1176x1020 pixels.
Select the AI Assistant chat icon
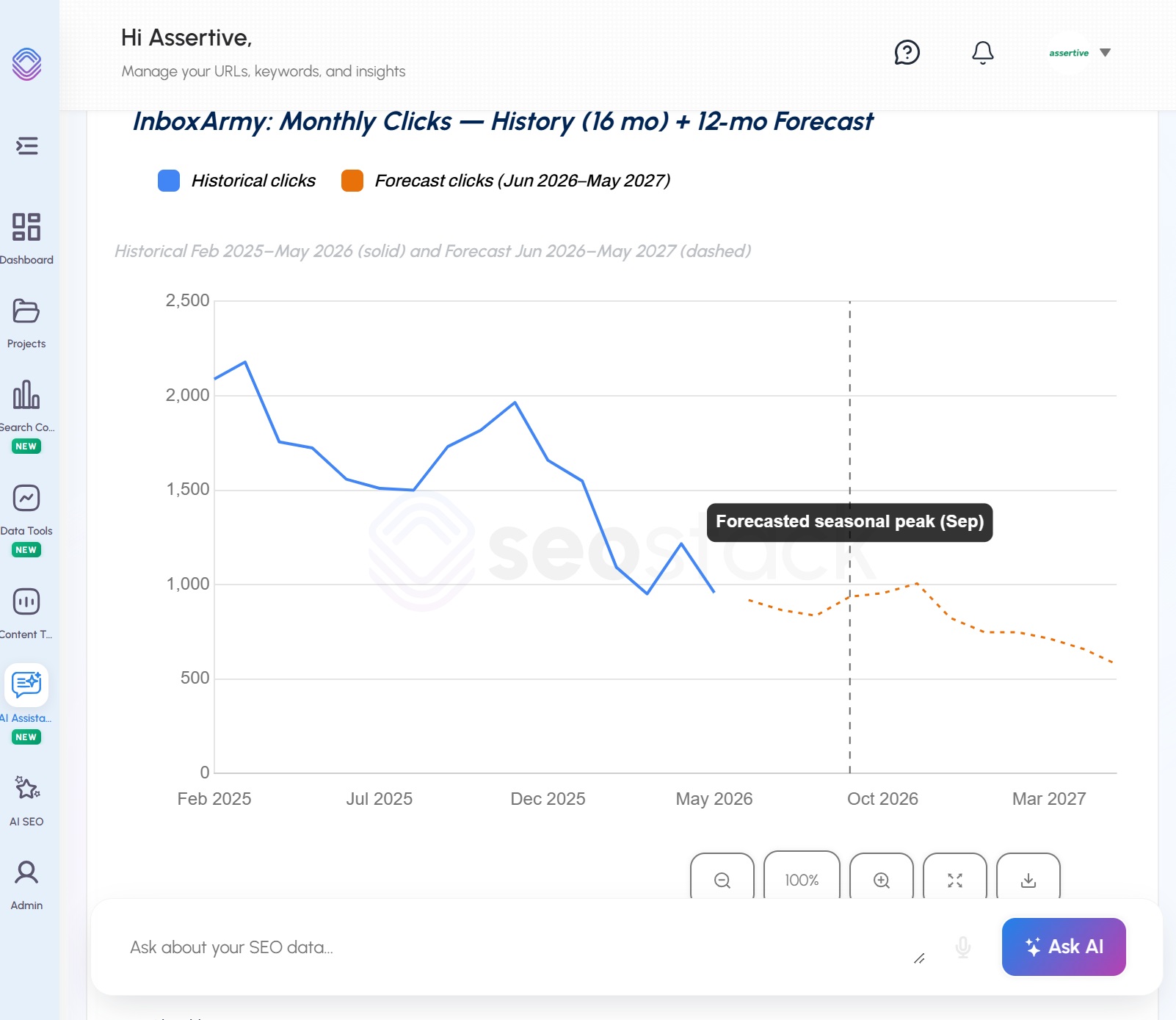point(26,684)
